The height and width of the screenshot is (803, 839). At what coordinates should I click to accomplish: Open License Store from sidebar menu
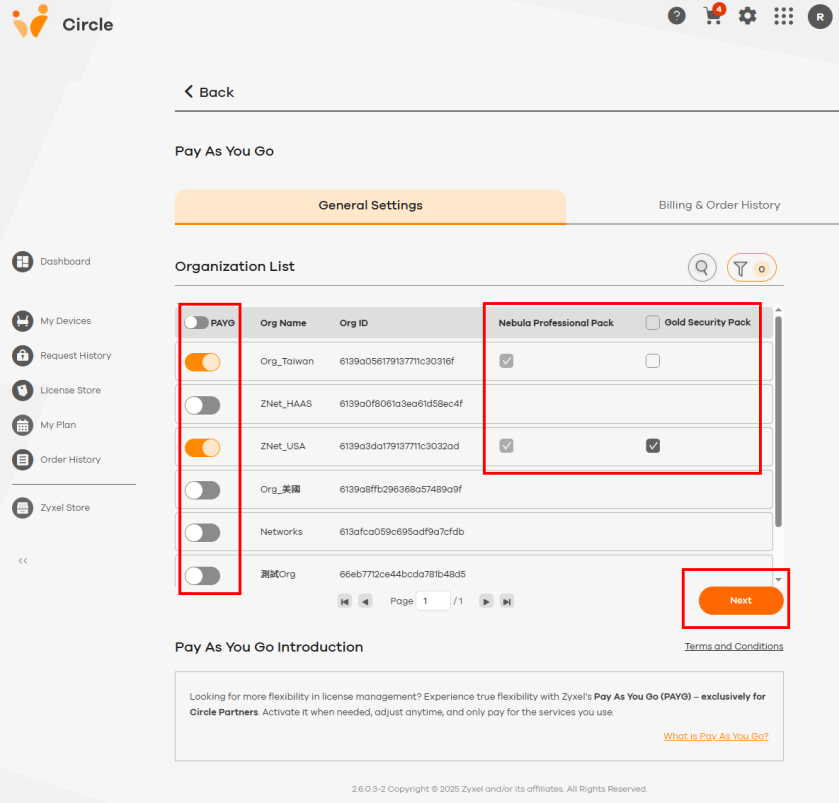pyautogui.click(x=70, y=391)
